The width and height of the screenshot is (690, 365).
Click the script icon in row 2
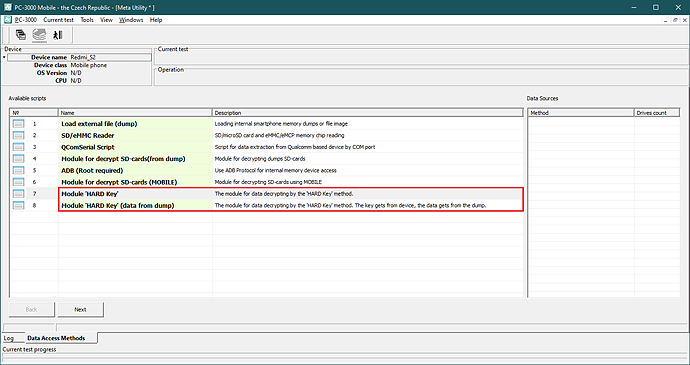point(18,135)
